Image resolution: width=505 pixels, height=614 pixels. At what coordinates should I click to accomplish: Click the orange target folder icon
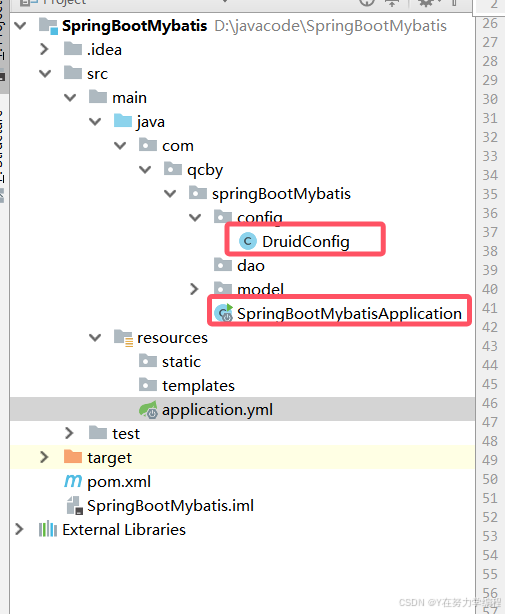73,457
